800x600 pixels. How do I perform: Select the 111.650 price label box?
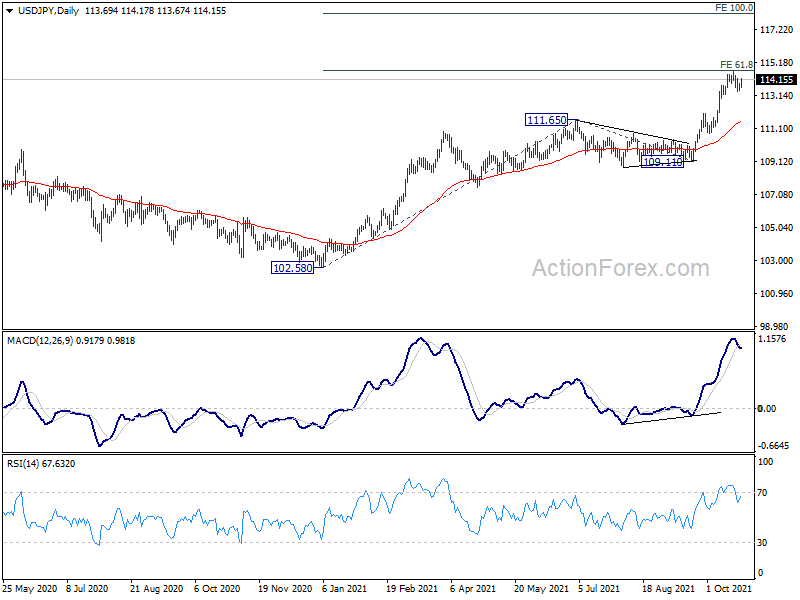point(546,120)
